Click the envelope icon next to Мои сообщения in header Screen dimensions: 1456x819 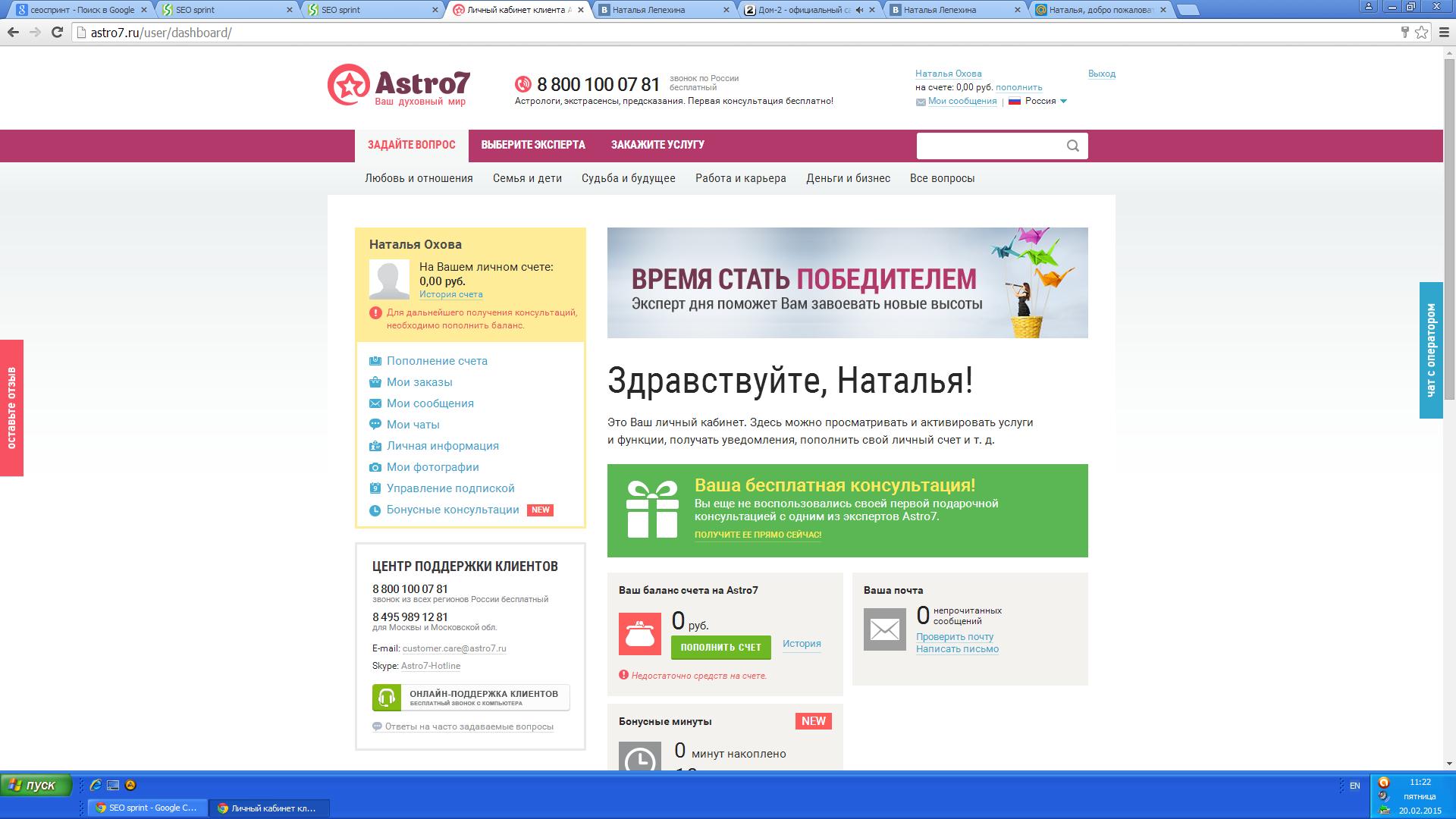tap(921, 102)
